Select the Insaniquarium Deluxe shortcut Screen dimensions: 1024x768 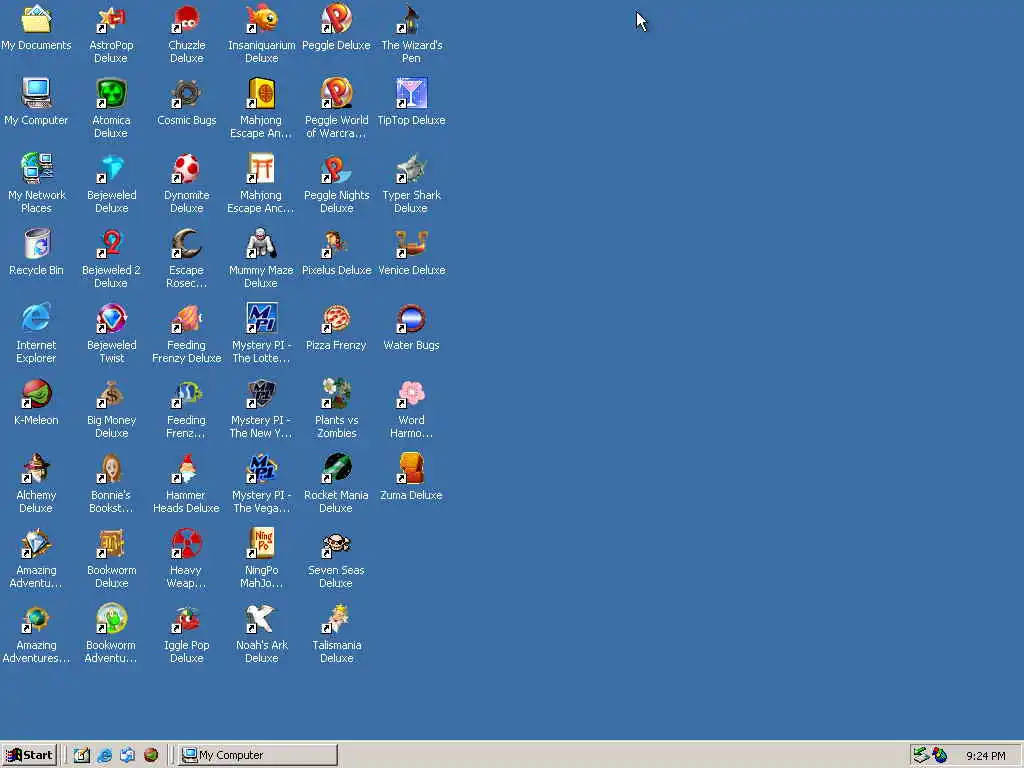click(261, 33)
